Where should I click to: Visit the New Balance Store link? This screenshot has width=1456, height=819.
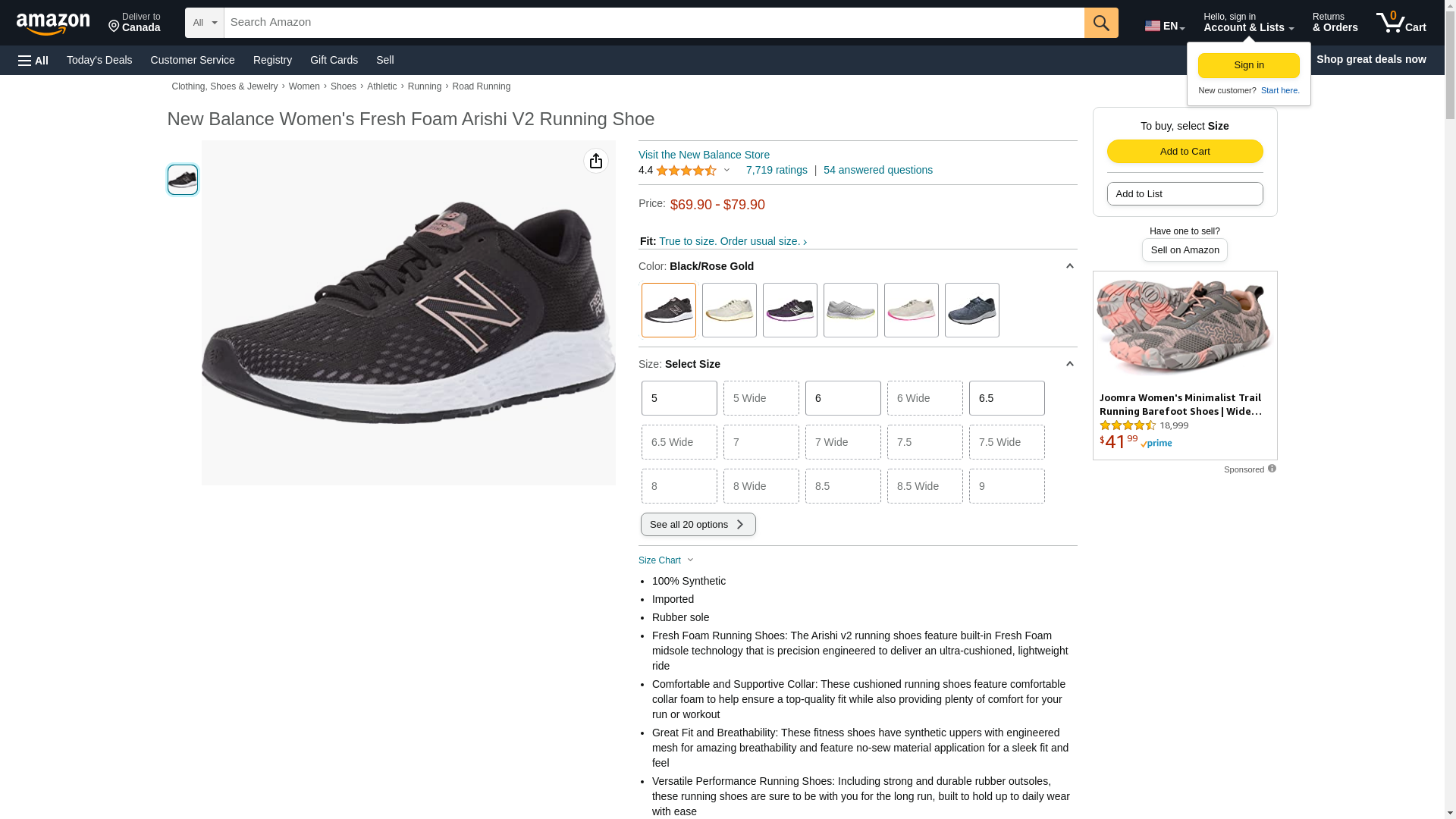(704, 155)
